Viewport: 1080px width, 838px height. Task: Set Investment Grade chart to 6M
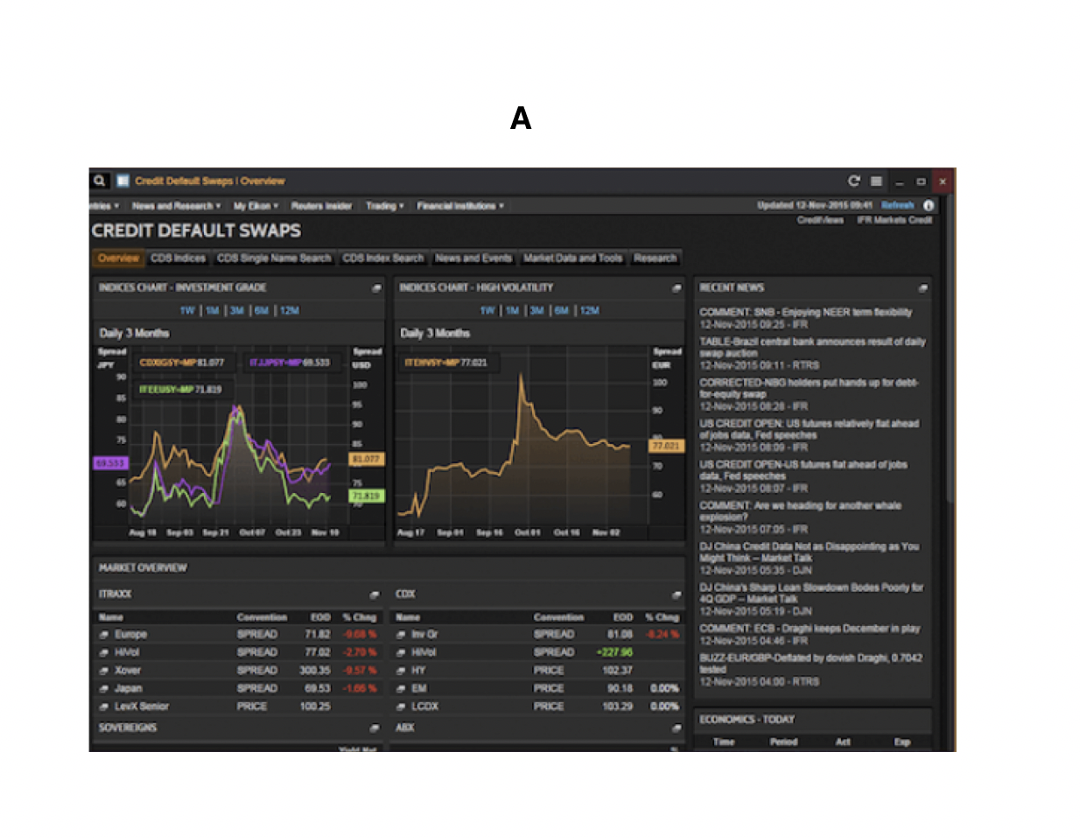(x=262, y=311)
